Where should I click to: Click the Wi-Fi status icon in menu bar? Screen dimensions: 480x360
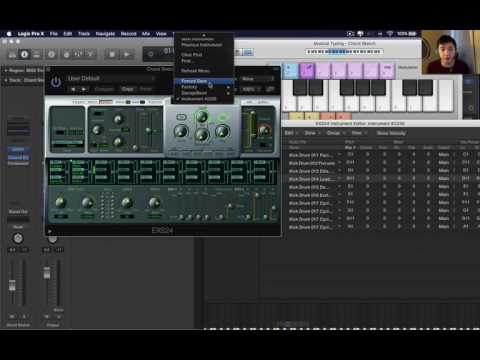click(x=390, y=34)
